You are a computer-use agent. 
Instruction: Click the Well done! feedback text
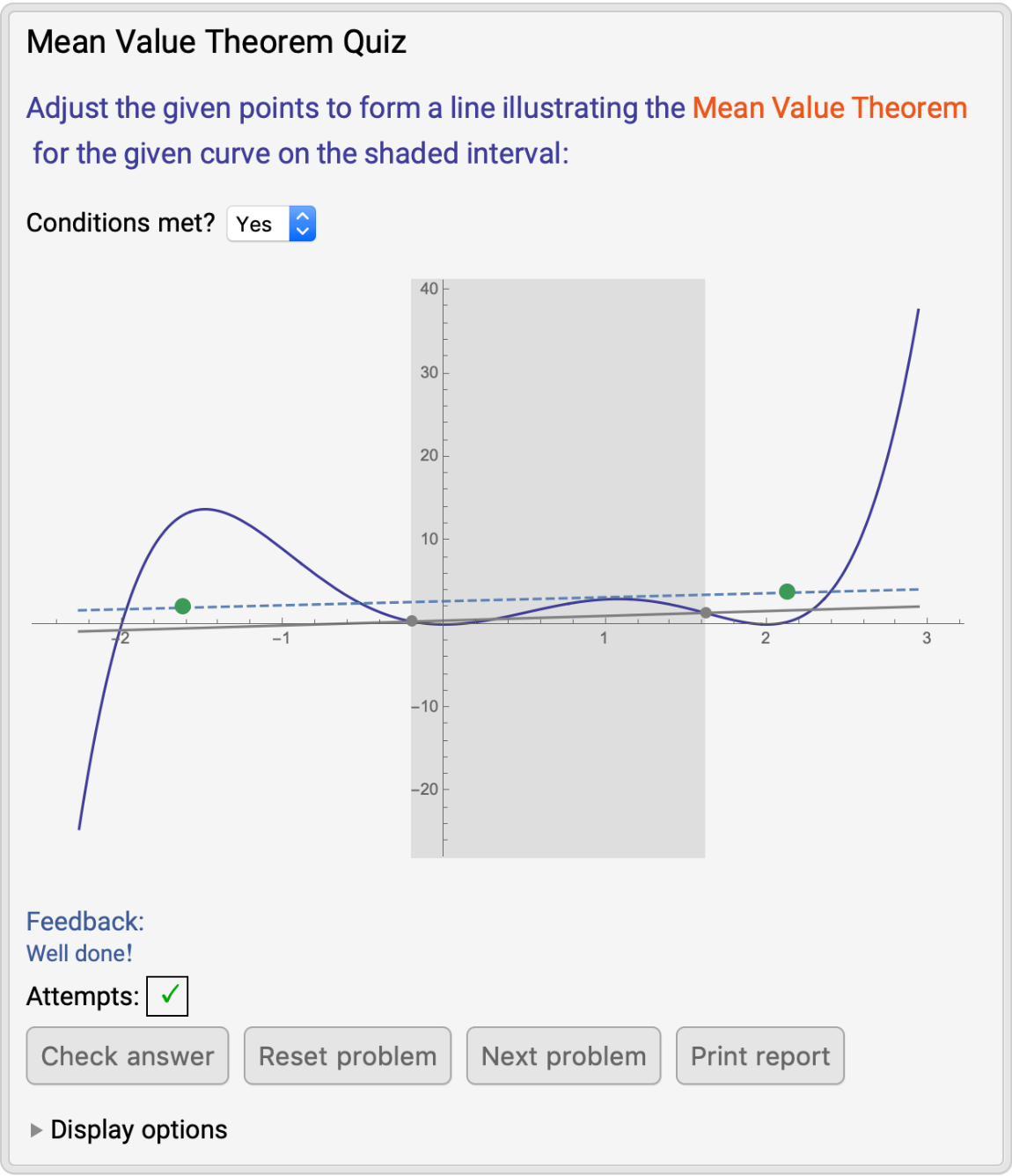pos(79,953)
